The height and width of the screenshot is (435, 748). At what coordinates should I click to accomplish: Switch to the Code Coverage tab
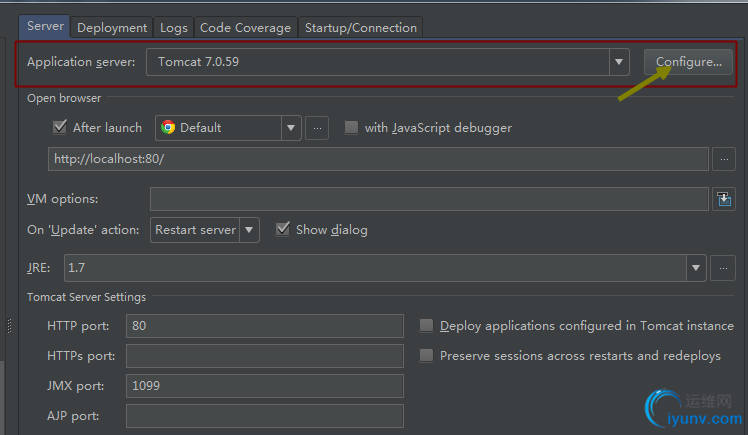coord(245,28)
